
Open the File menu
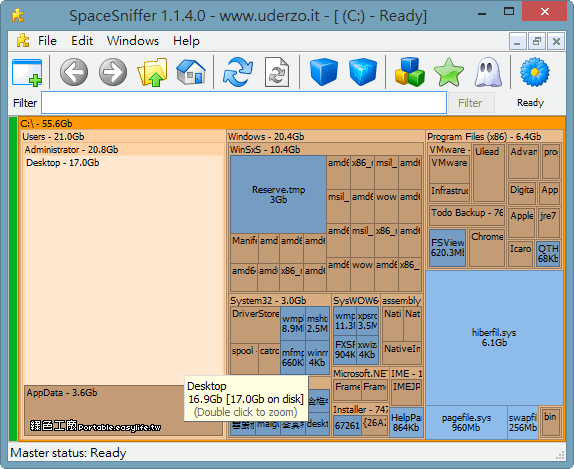click(47, 41)
